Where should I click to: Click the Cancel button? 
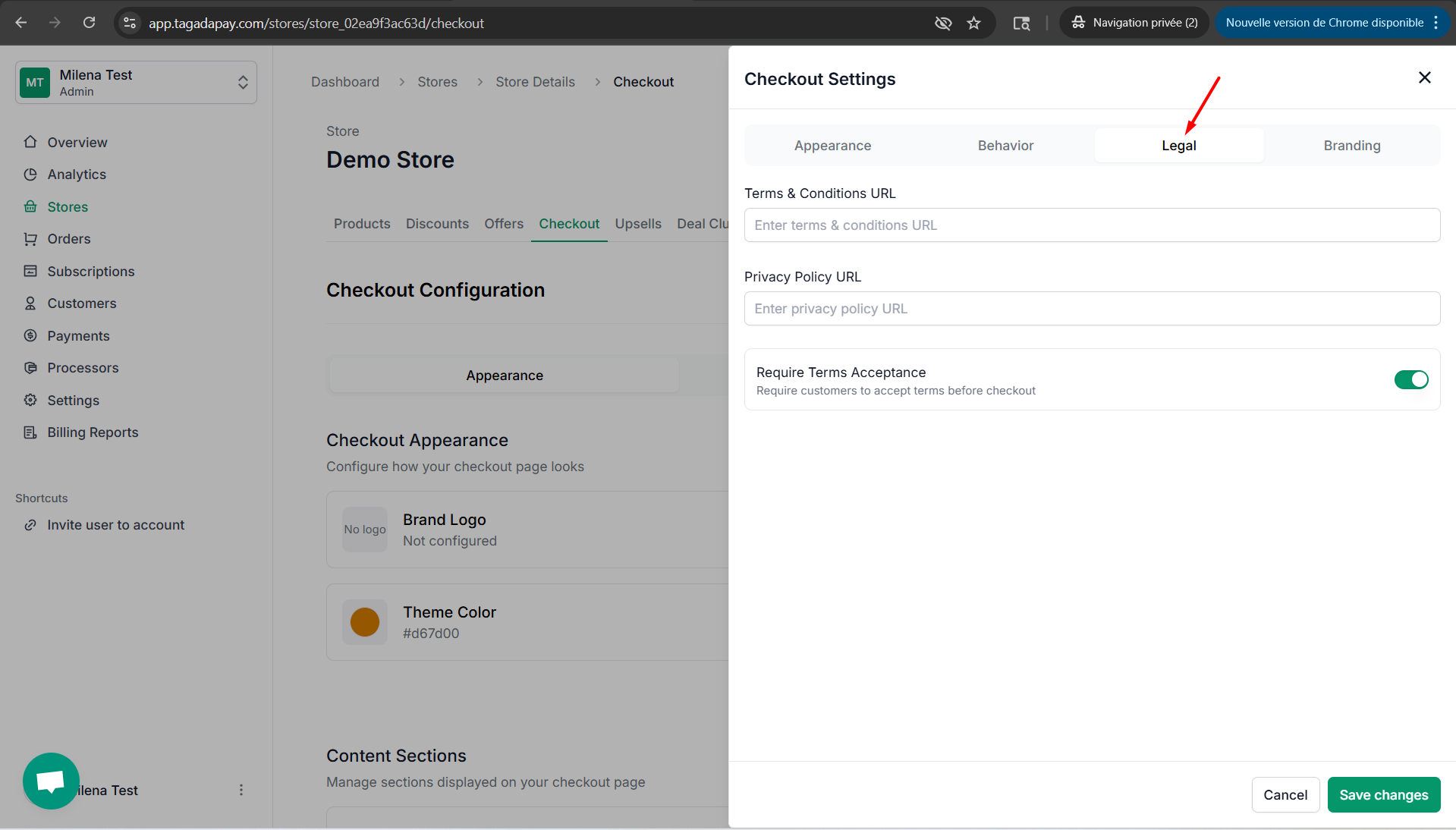[1285, 795]
